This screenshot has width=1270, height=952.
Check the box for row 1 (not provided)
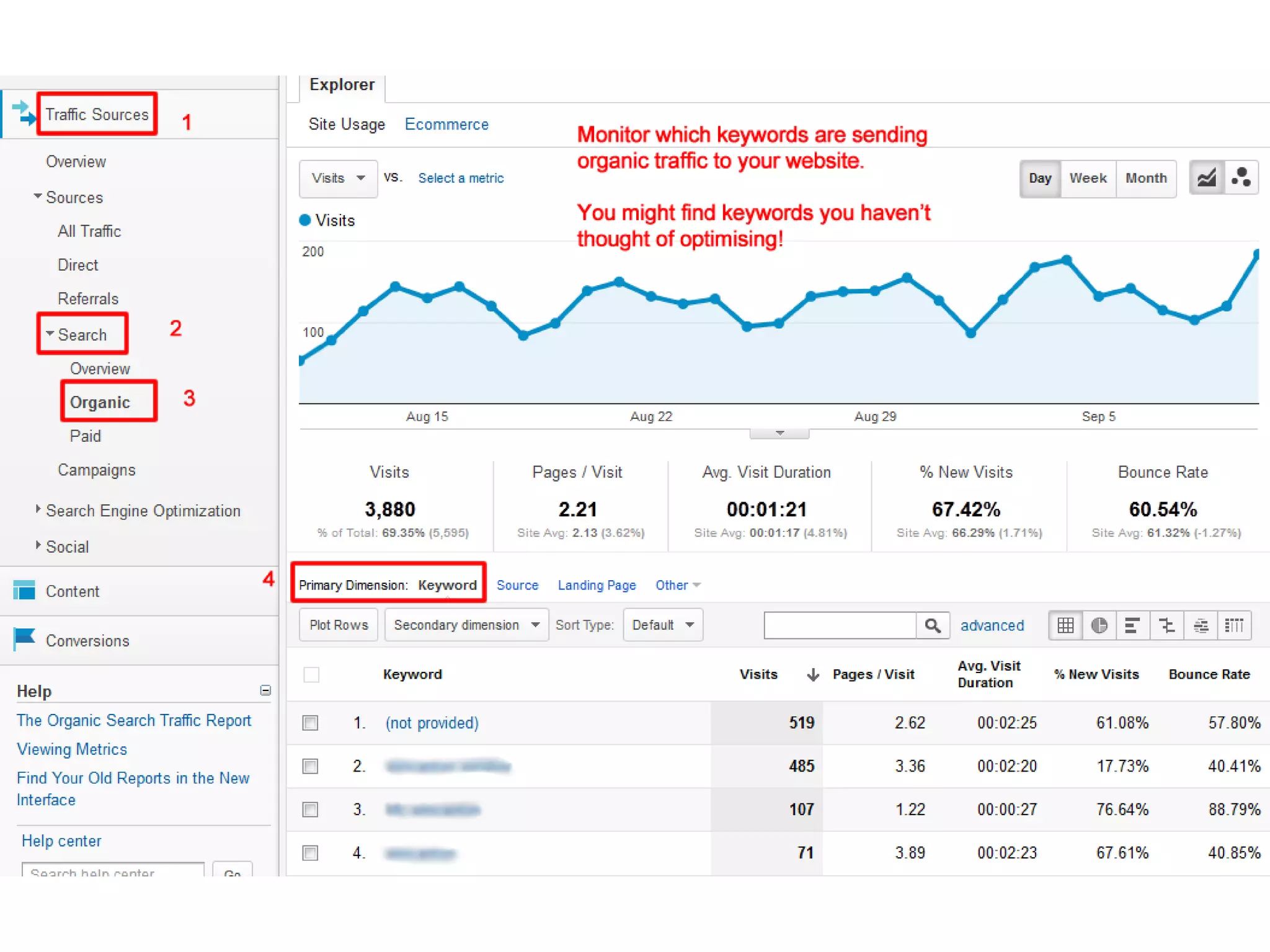(x=311, y=723)
